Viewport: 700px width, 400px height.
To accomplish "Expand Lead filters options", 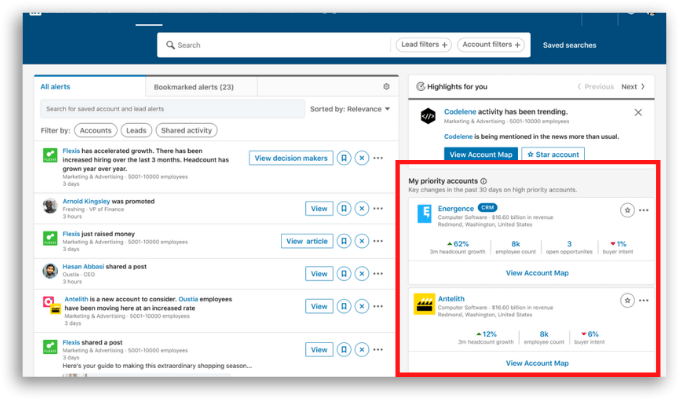I will [x=424, y=45].
